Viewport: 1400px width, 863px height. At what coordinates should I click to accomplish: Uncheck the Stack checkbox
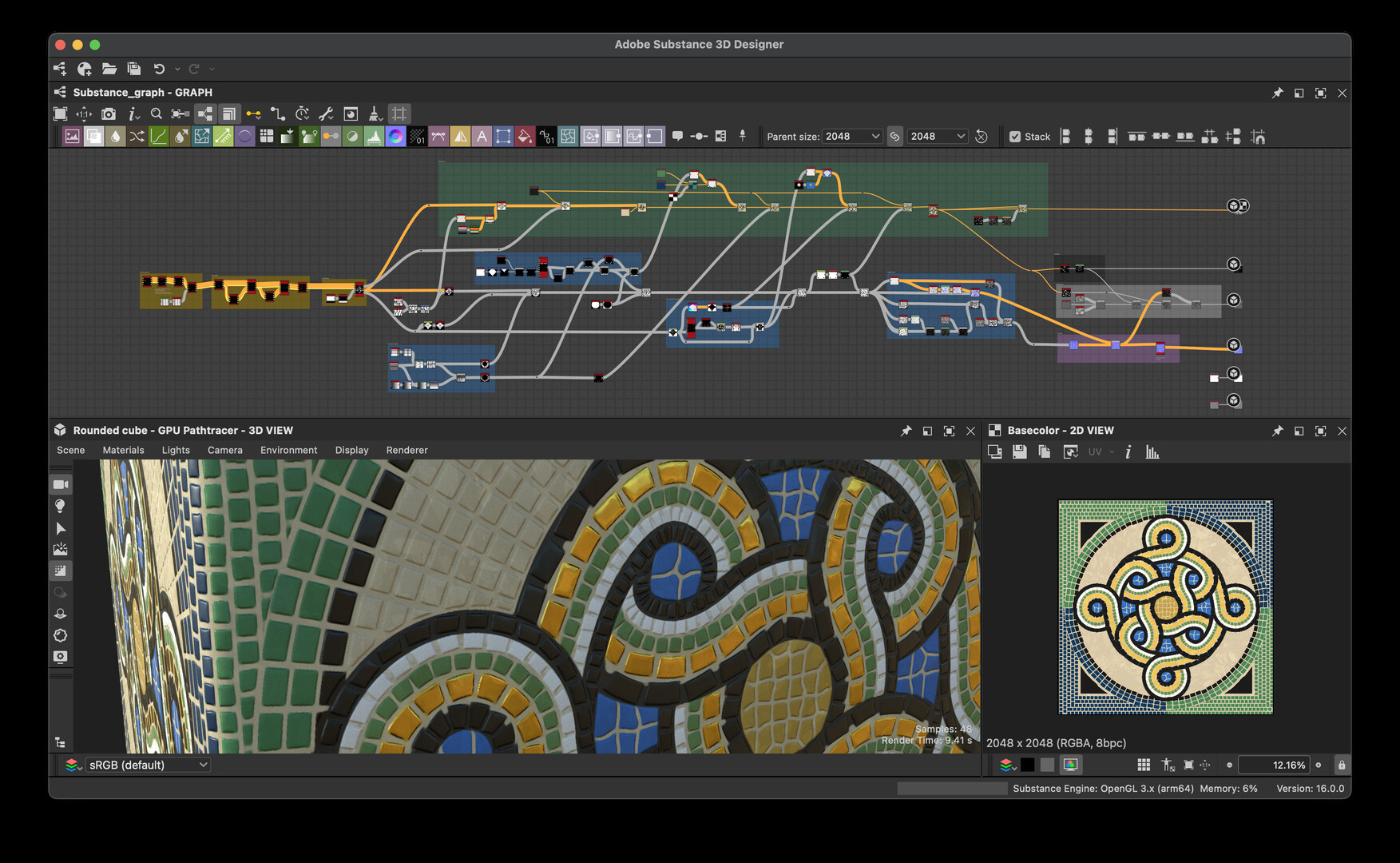pyautogui.click(x=1015, y=137)
